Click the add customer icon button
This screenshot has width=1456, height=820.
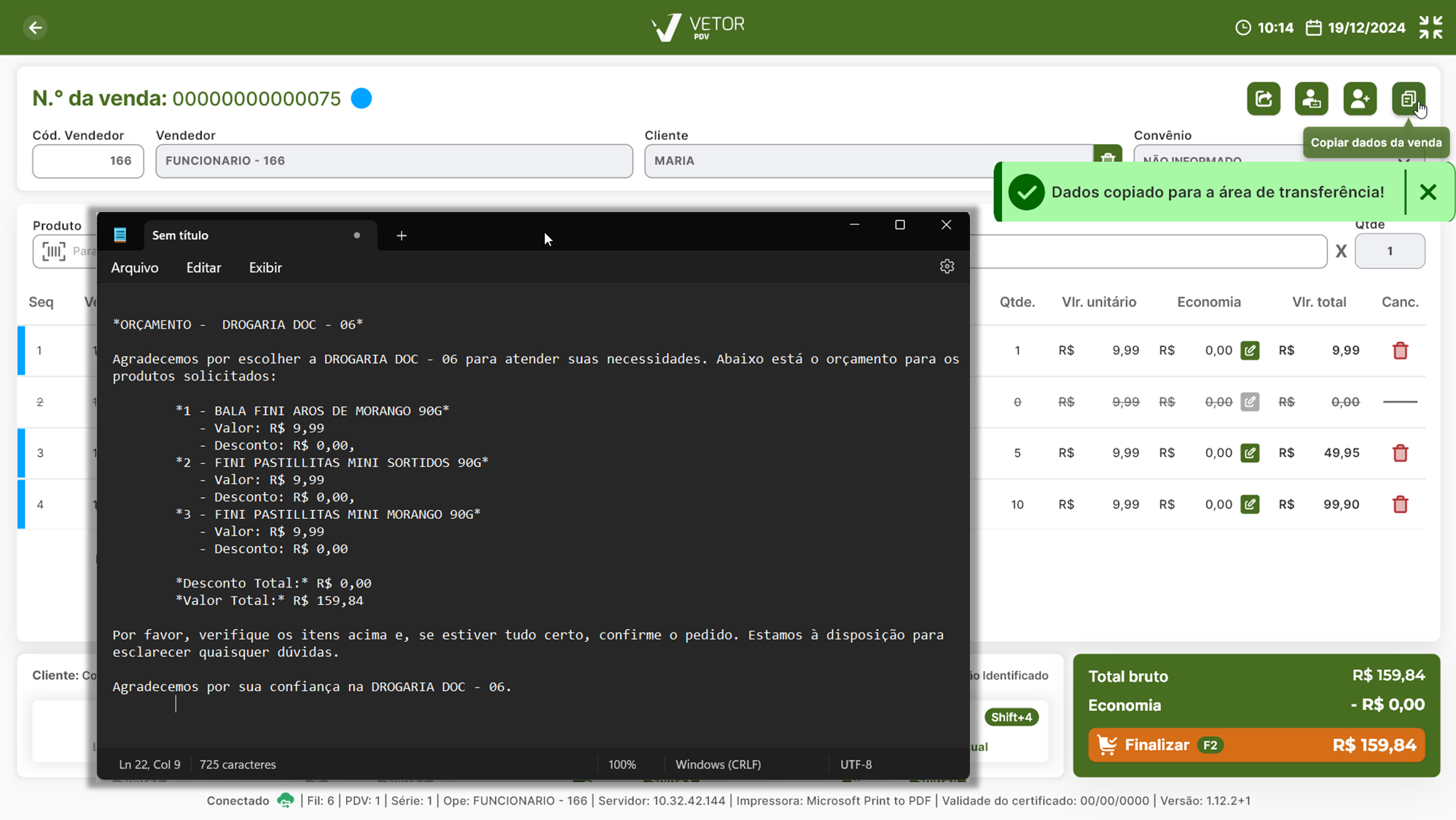[1360, 98]
